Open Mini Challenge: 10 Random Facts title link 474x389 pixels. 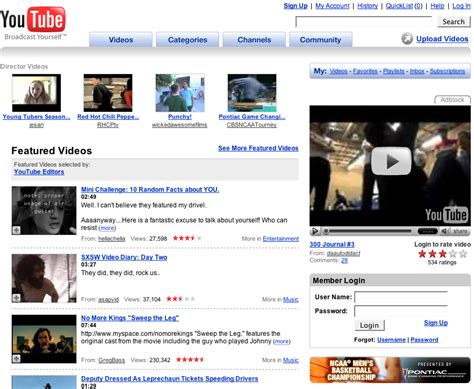[x=150, y=189]
